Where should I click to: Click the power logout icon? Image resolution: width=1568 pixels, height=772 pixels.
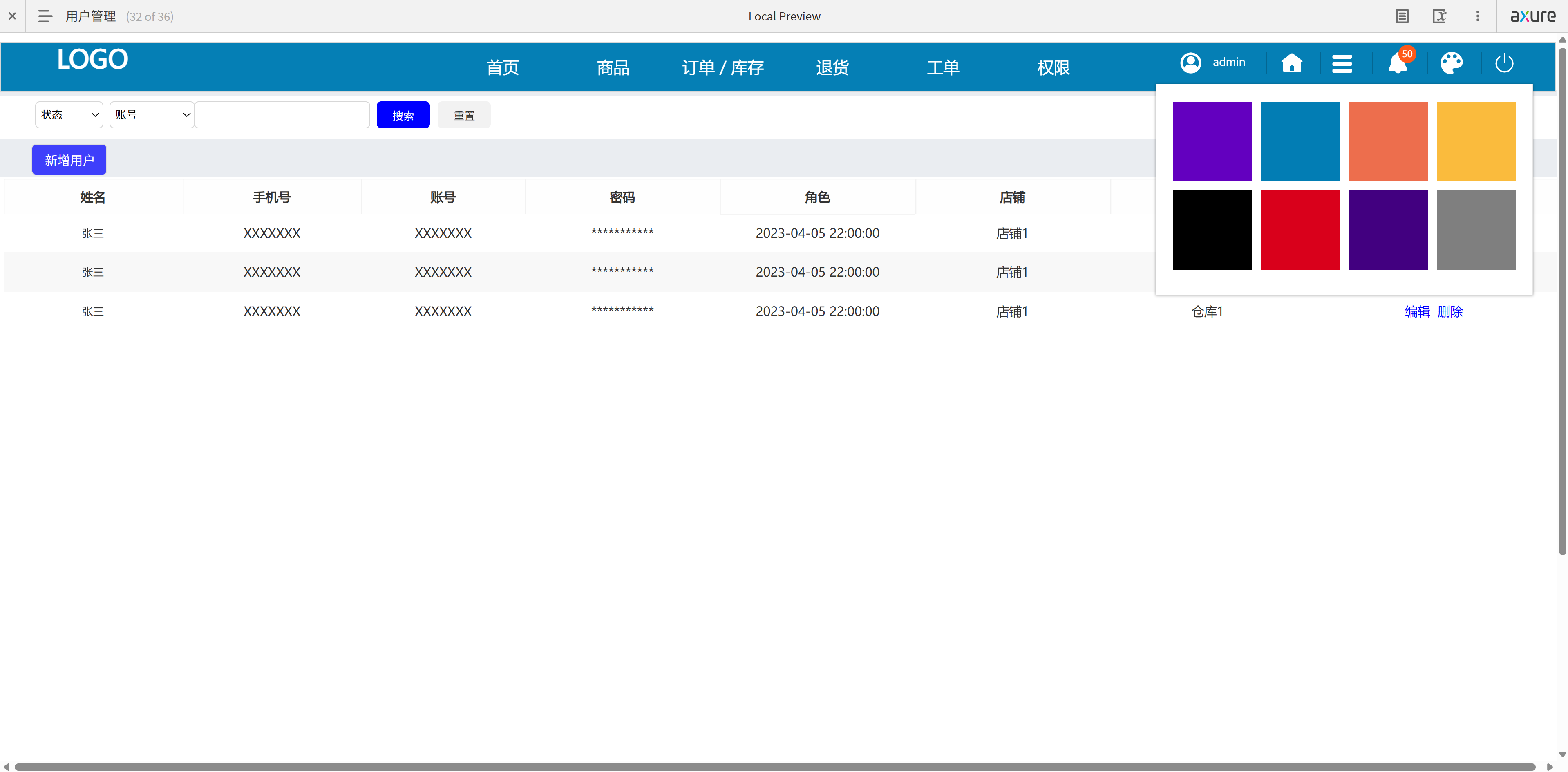point(1504,63)
